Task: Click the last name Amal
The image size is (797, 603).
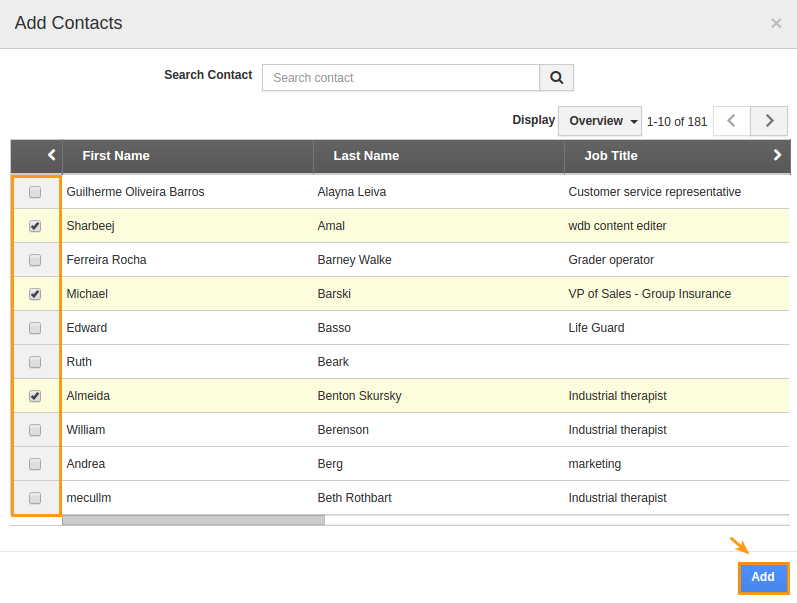Action: coord(331,226)
